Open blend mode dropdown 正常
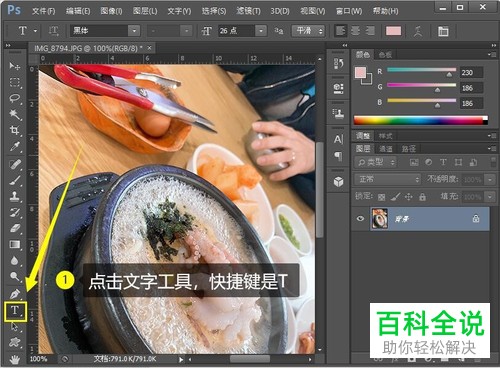The width and height of the screenshot is (500, 368). [x=387, y=179]
